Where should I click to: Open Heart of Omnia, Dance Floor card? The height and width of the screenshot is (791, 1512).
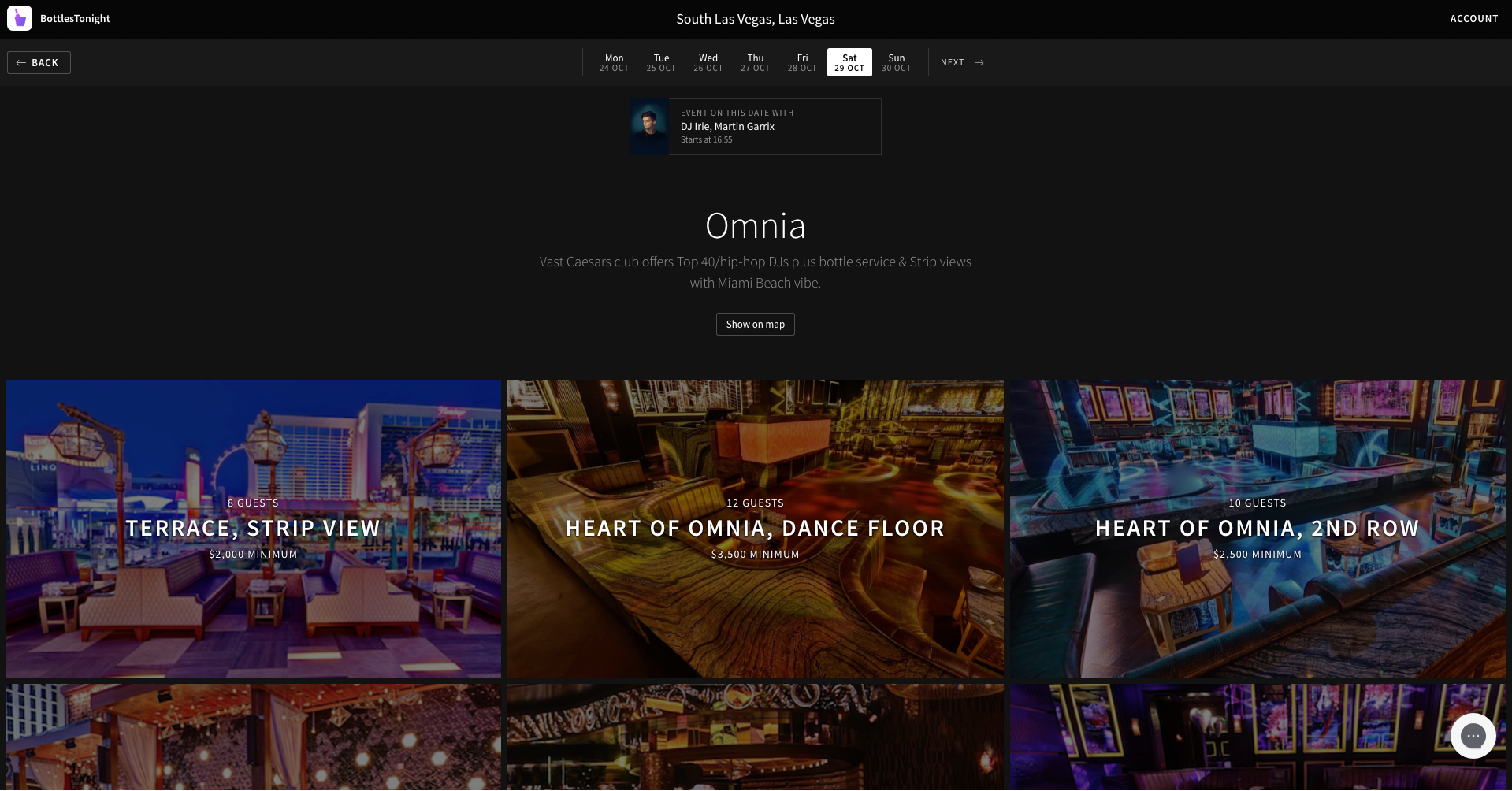[x=755, y=529]
